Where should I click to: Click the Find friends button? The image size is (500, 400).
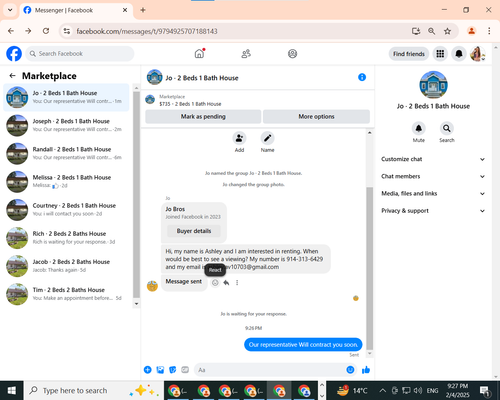[409, 54]
